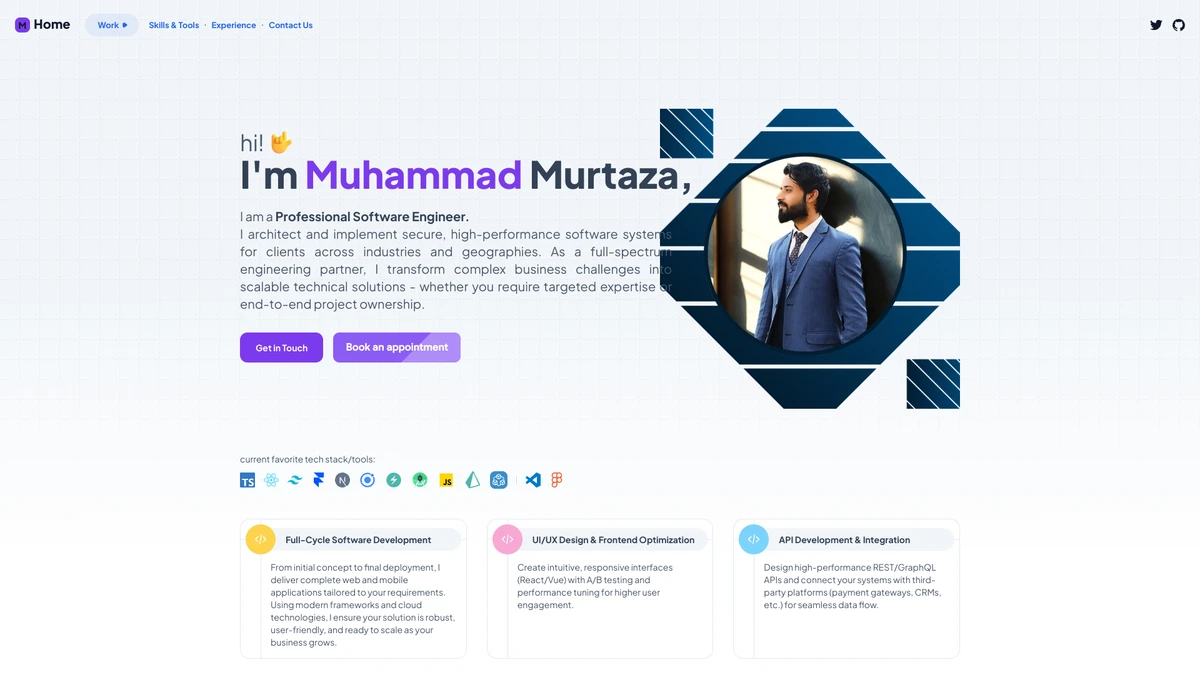Click the purple M logo icon
The width and height of the screenshot is (1200, 675).
point(22,25)
